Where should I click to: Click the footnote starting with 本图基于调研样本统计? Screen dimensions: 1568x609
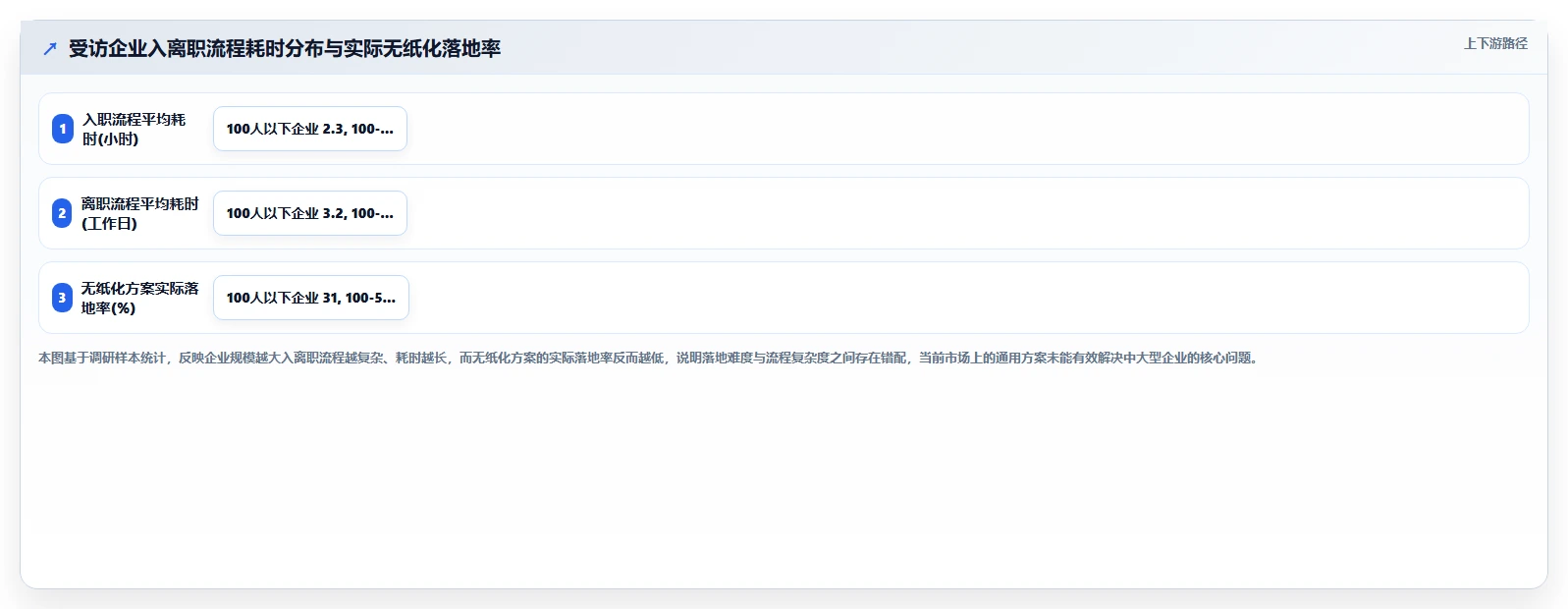click(x=650, y=358)
